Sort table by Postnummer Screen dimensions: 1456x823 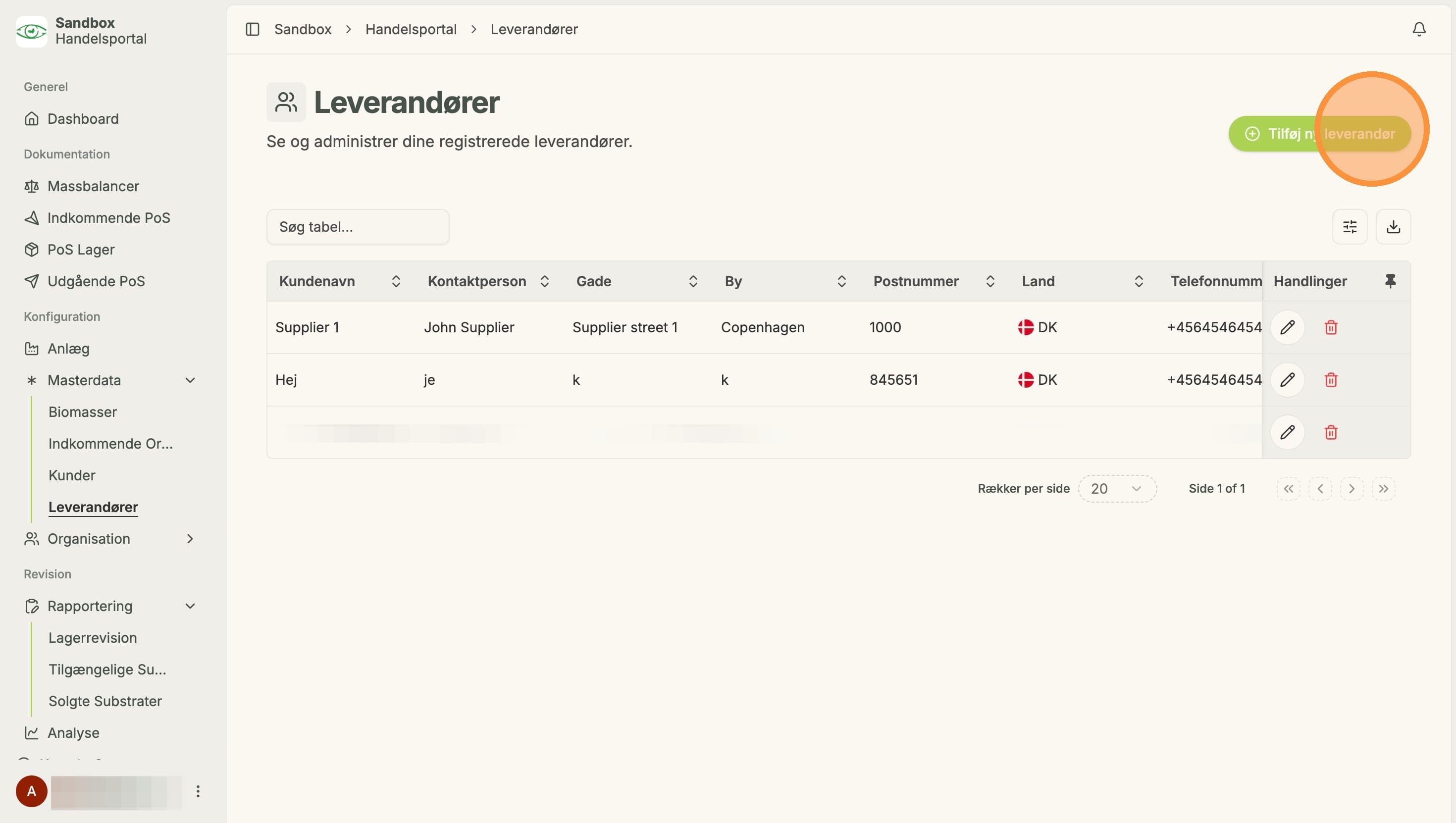point(990,281)
